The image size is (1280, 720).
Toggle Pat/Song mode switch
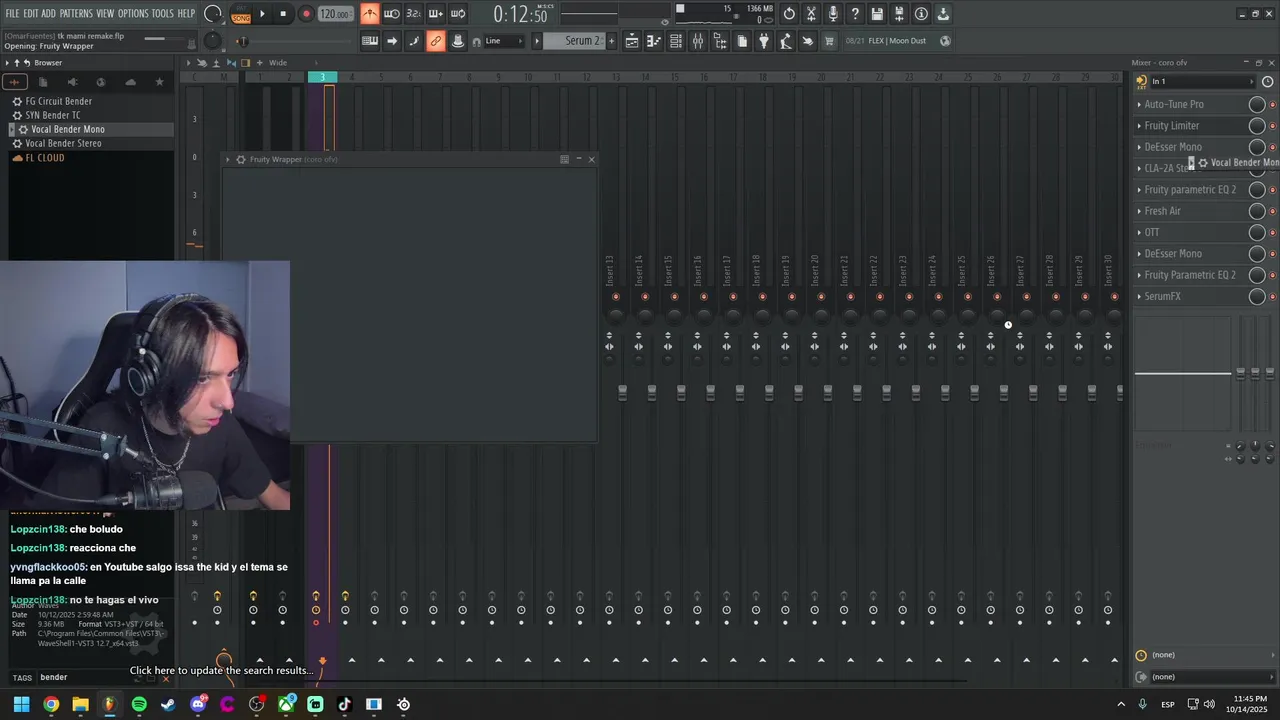[x=241, y=14]
